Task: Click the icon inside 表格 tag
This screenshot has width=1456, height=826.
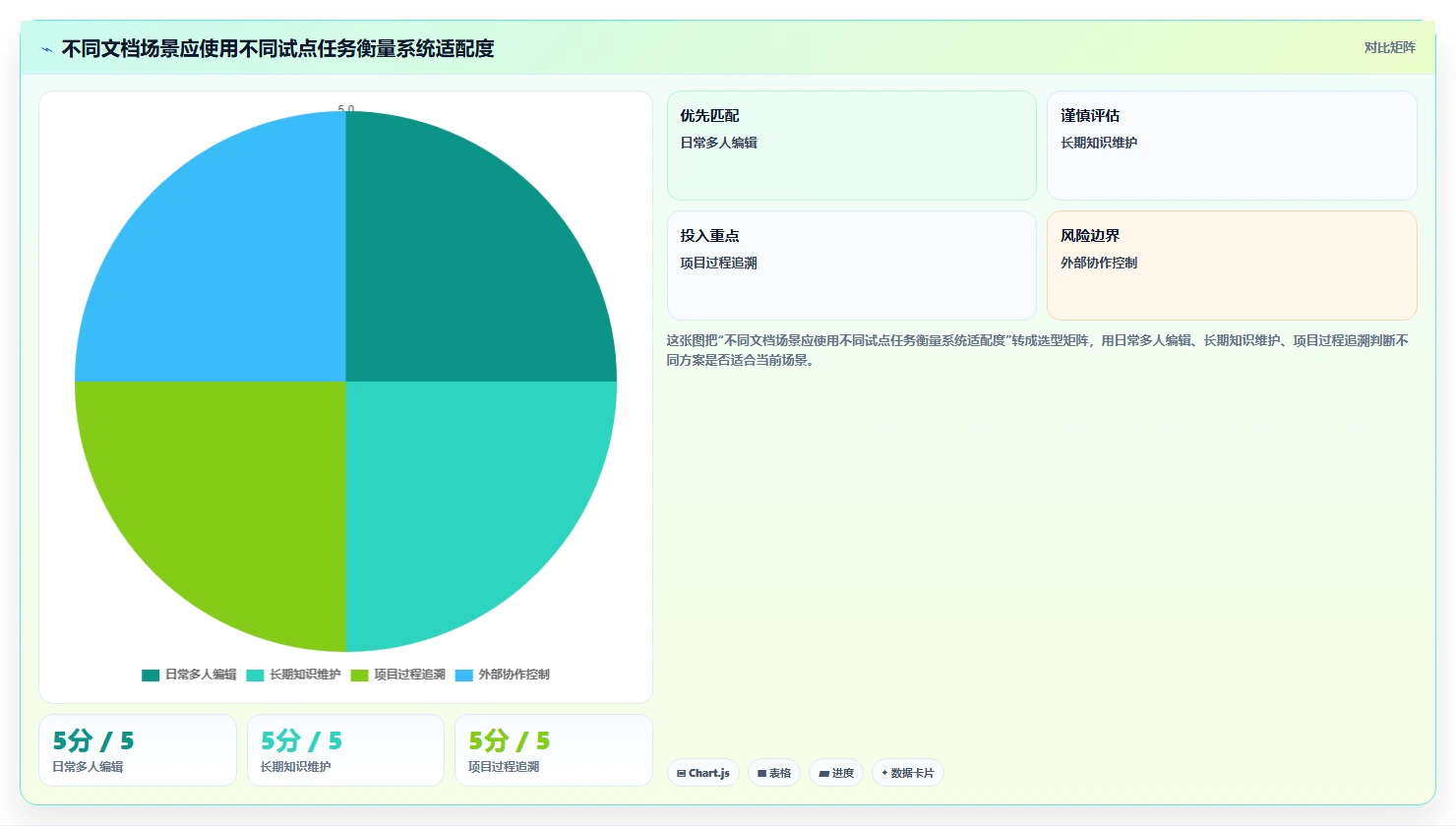Action: 761,774
